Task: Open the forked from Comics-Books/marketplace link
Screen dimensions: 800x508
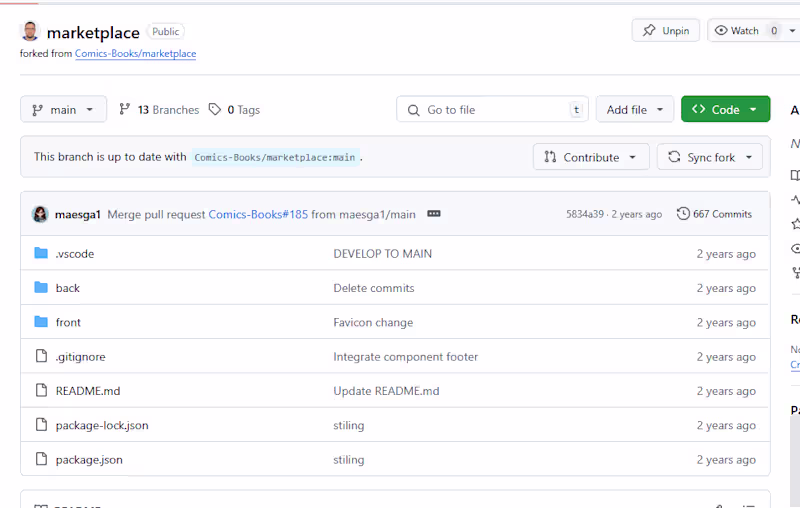Action: pos(135,54)
